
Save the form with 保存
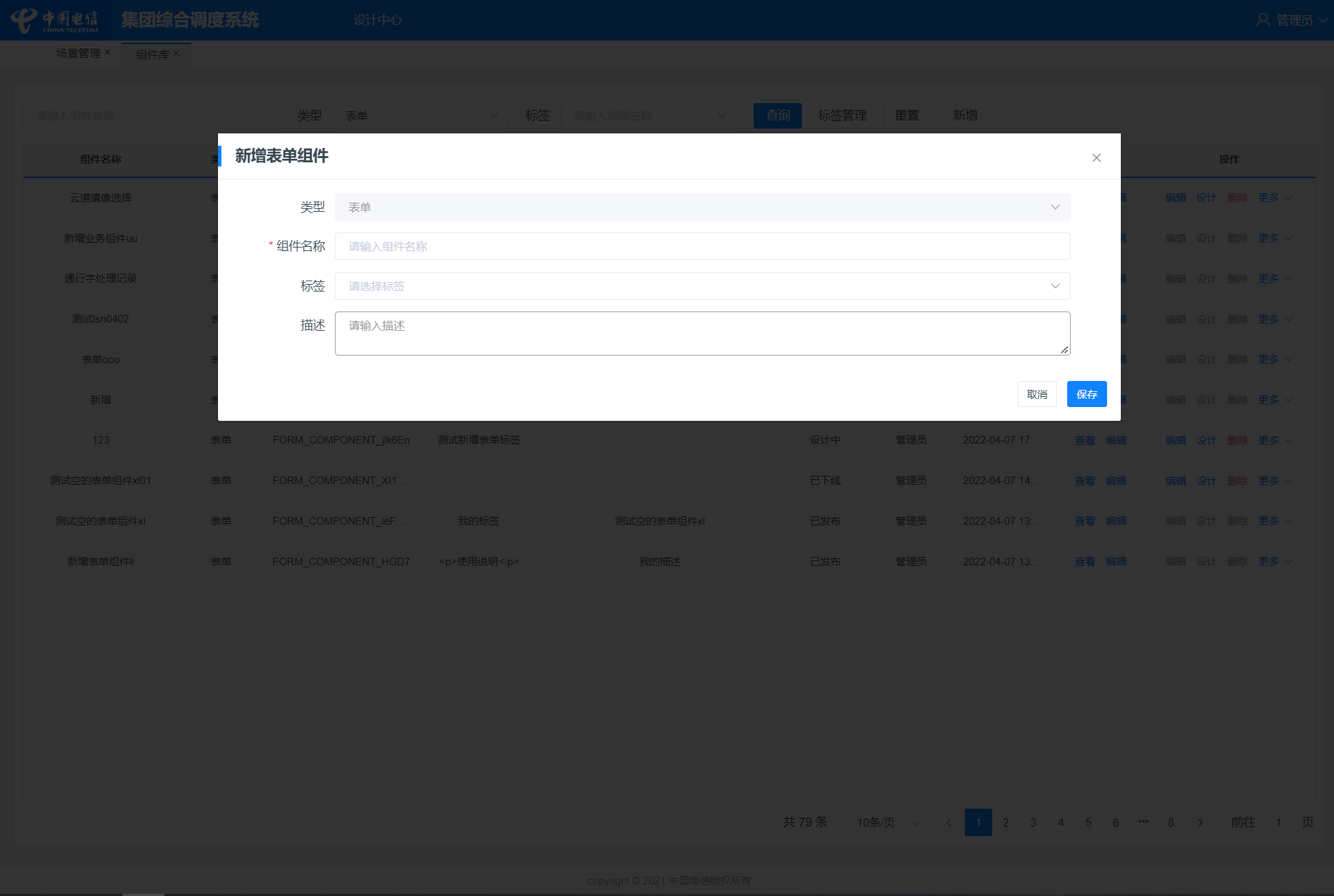tap(1086, 394)
